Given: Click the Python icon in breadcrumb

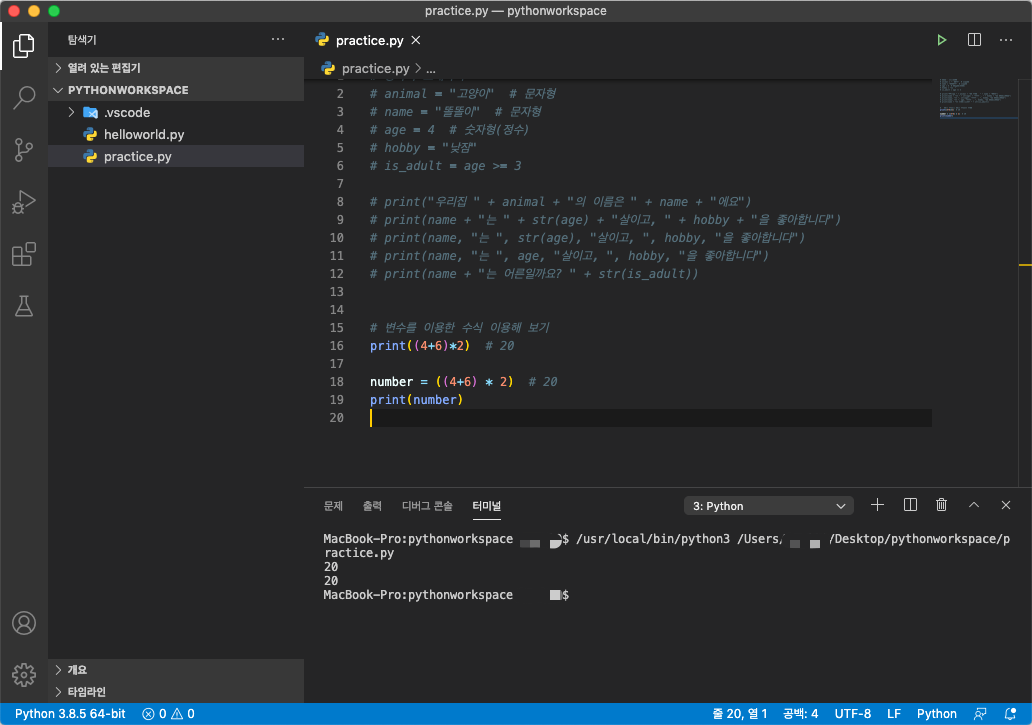Looking at the screenshot, I should tap(328, 68).
